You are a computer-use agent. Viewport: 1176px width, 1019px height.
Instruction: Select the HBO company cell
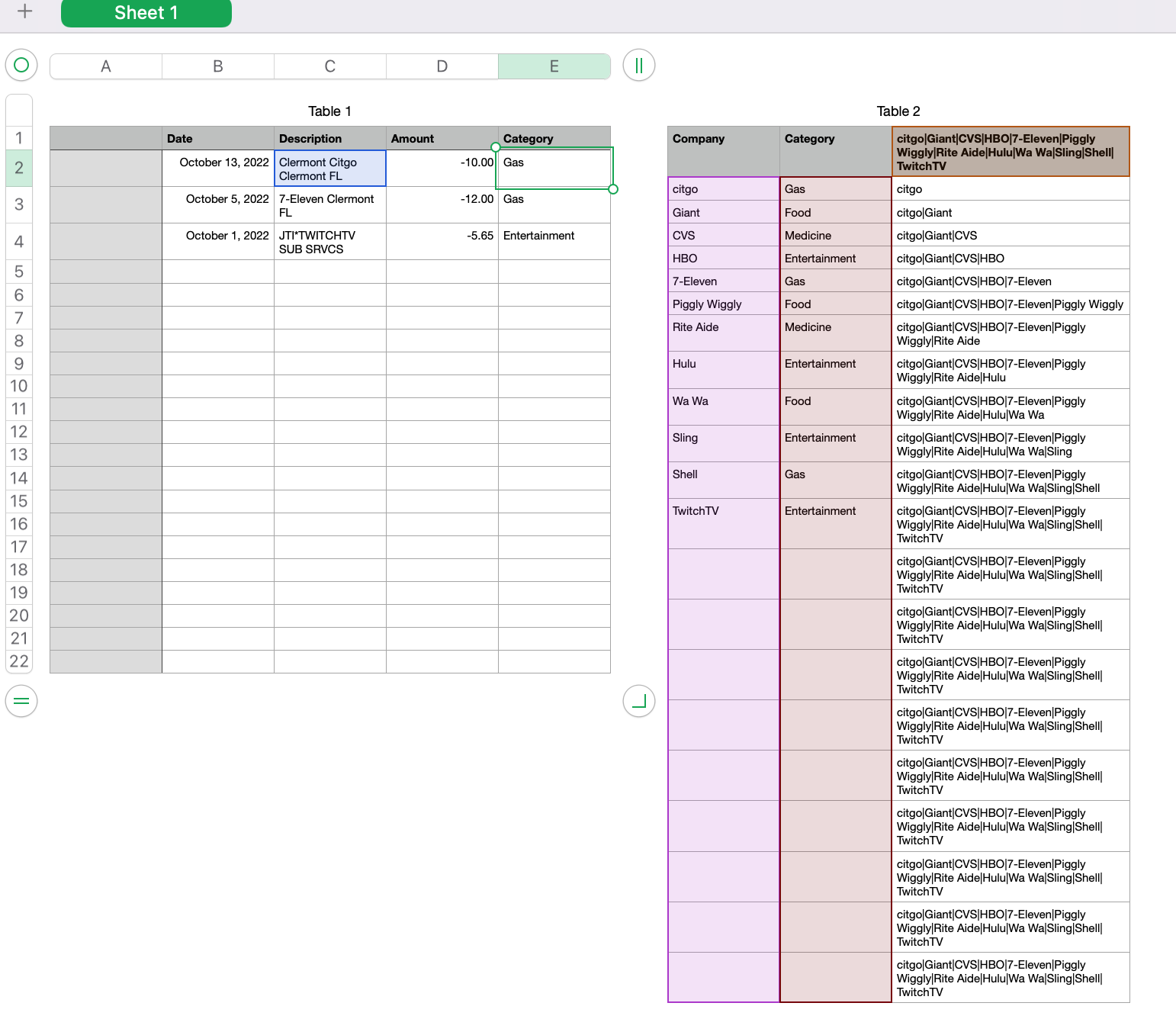[x=724, y=258]
